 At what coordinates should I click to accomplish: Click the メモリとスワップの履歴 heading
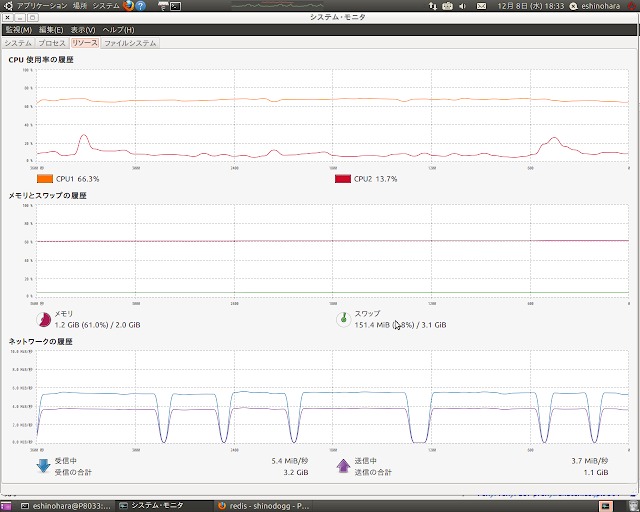point(47,196)
